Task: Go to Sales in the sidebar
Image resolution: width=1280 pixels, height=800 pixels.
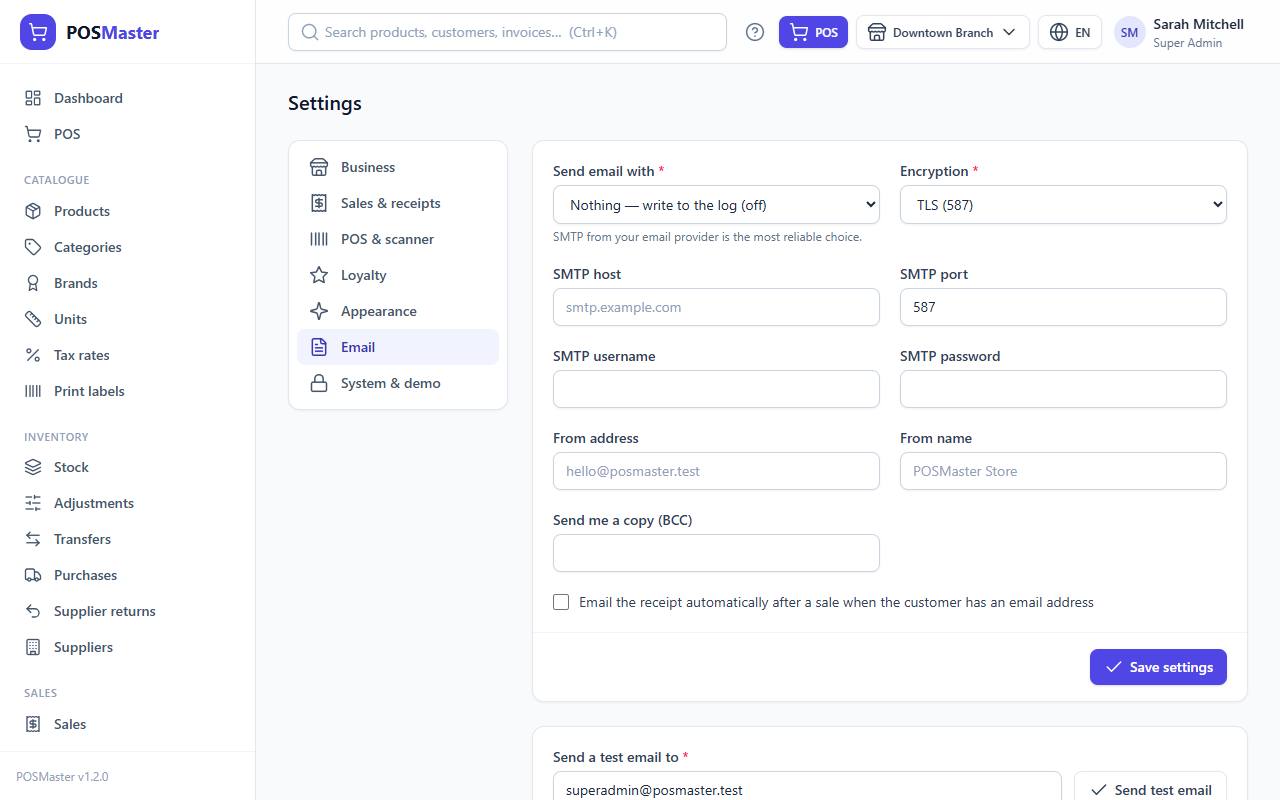Action: pyautogui.click(x=128, y=724)
